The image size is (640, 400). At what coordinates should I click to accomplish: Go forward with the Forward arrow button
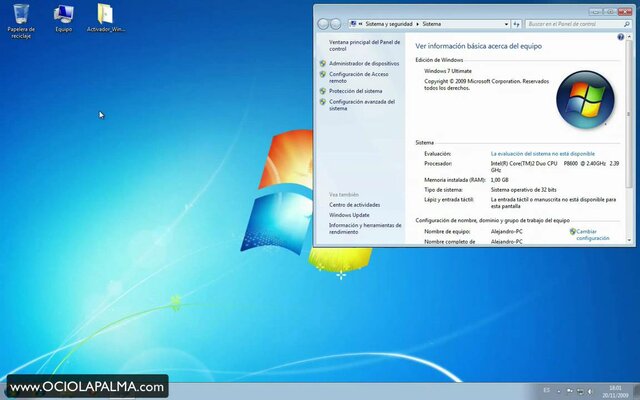point(336,24)
